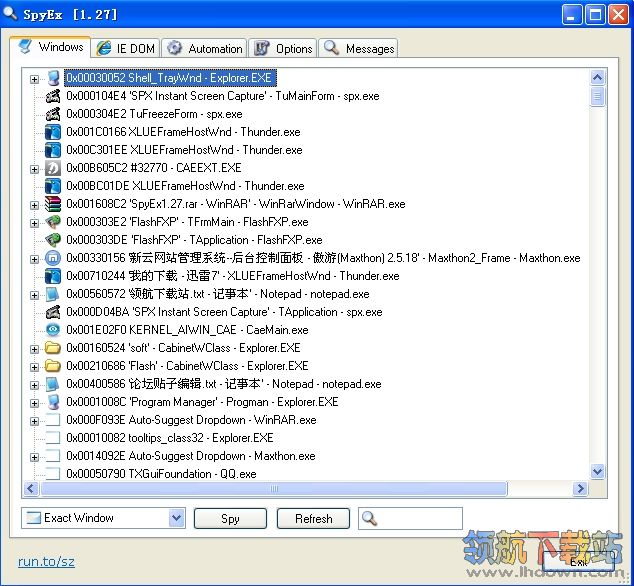Image resolution: width=634 pixels, height=586 pixels.
Task: Click the Thunder icon beside 0x00710244 row
Action: (x=53, y=276)
